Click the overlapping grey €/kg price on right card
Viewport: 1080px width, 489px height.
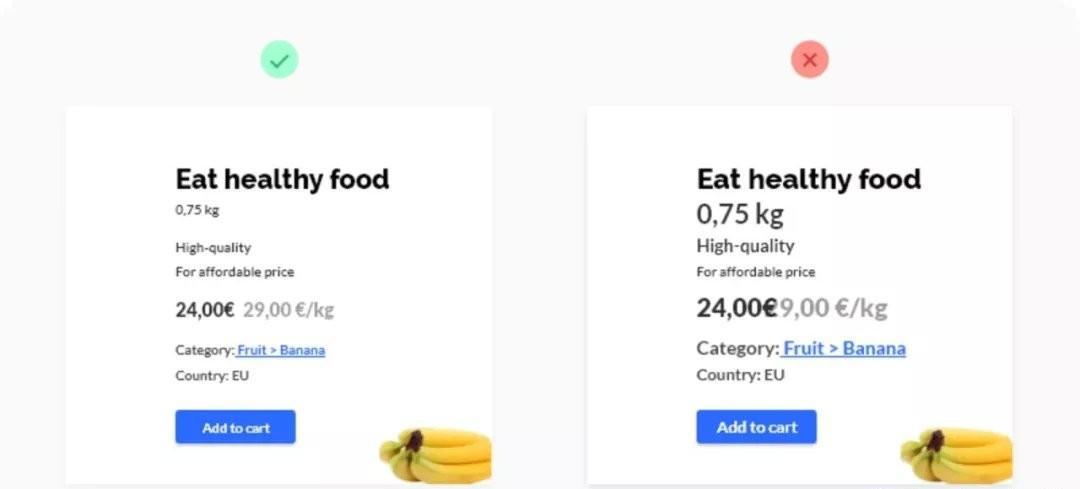click(833, 308)
